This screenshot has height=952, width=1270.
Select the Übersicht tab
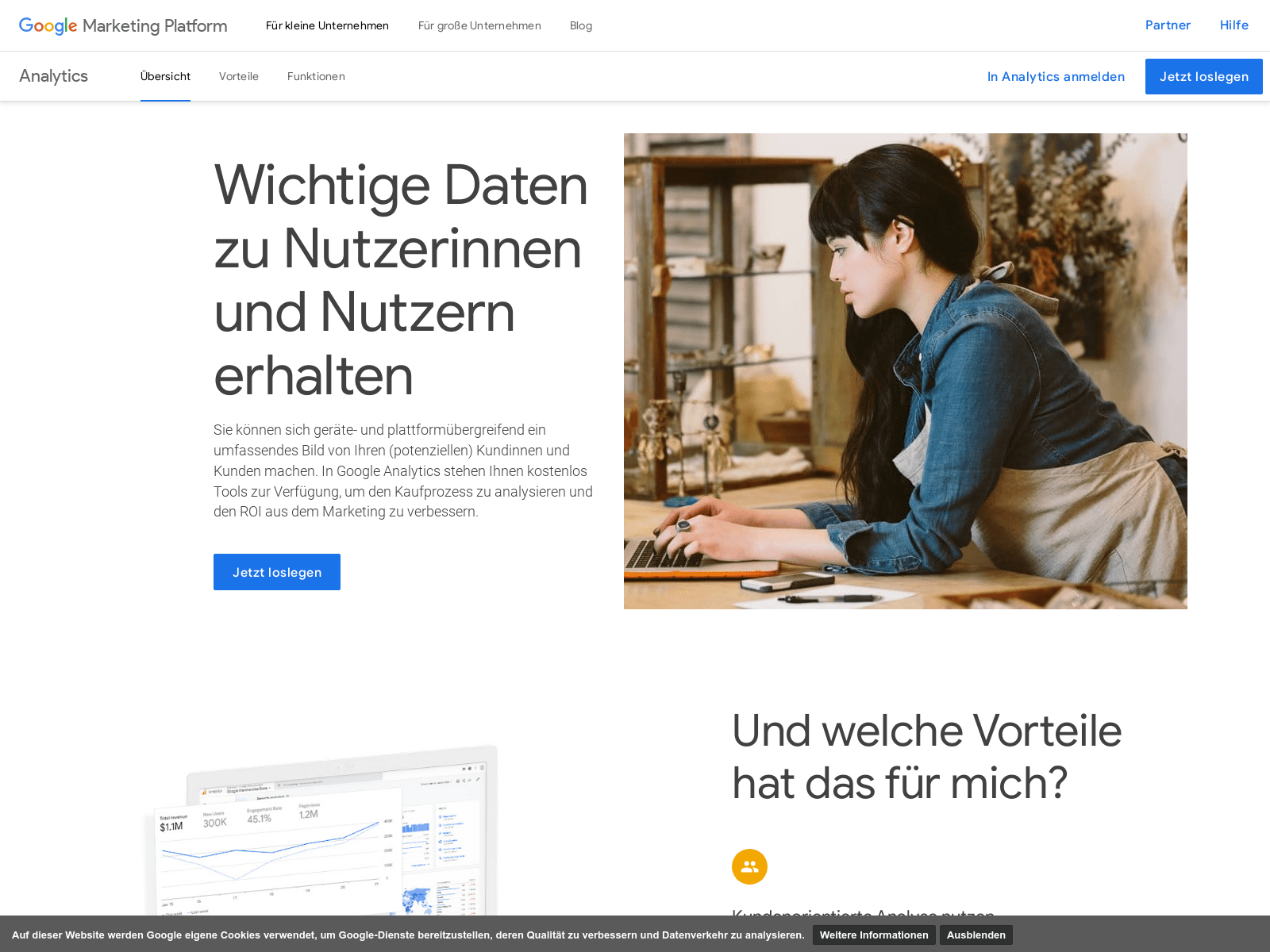(165, 76)
